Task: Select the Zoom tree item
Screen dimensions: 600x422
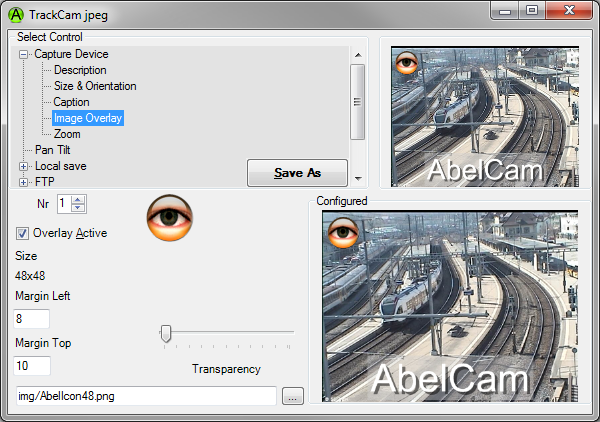Action: point(67,134)
